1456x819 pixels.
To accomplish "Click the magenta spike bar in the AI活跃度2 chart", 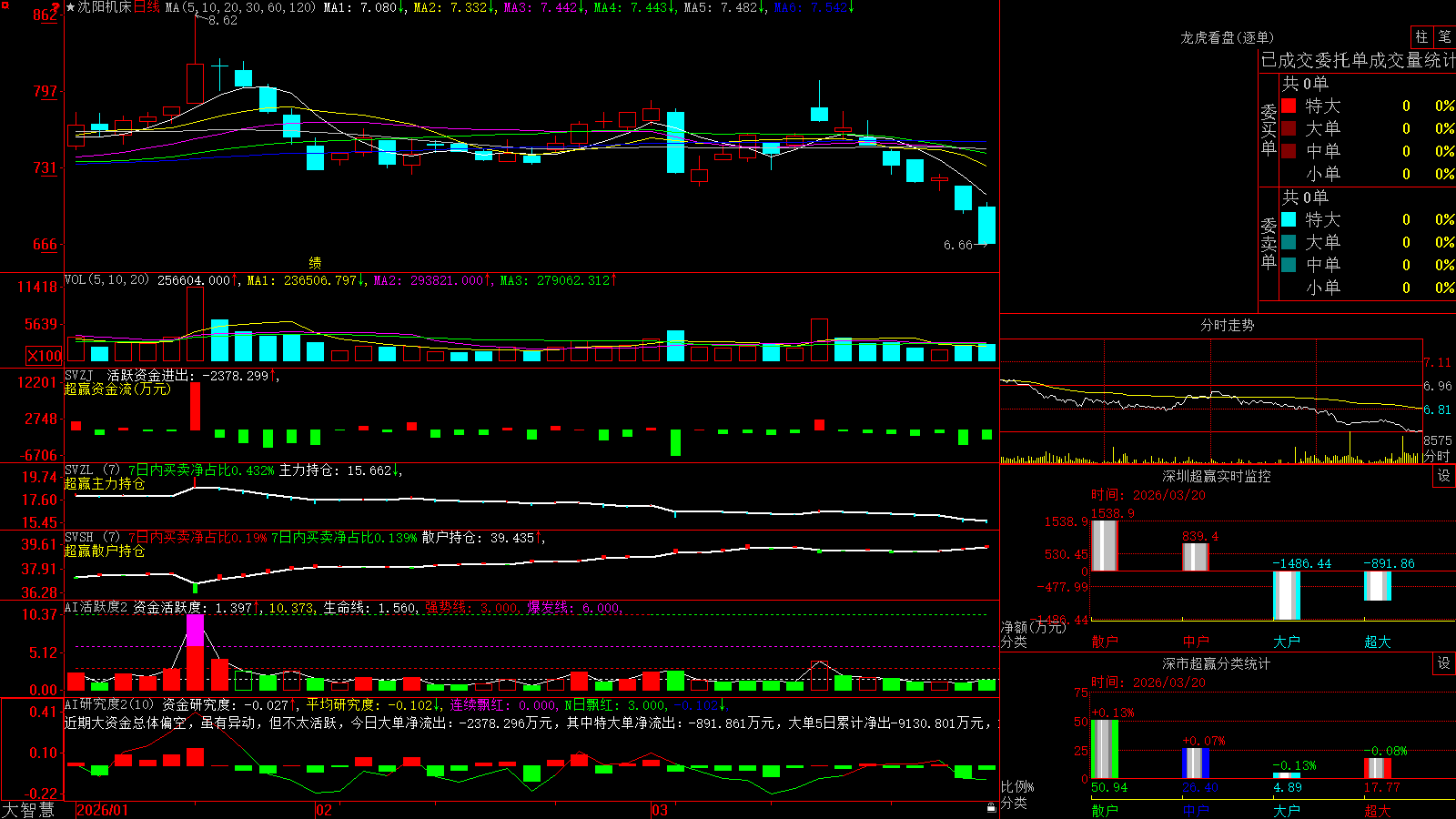I will [195, 630].
